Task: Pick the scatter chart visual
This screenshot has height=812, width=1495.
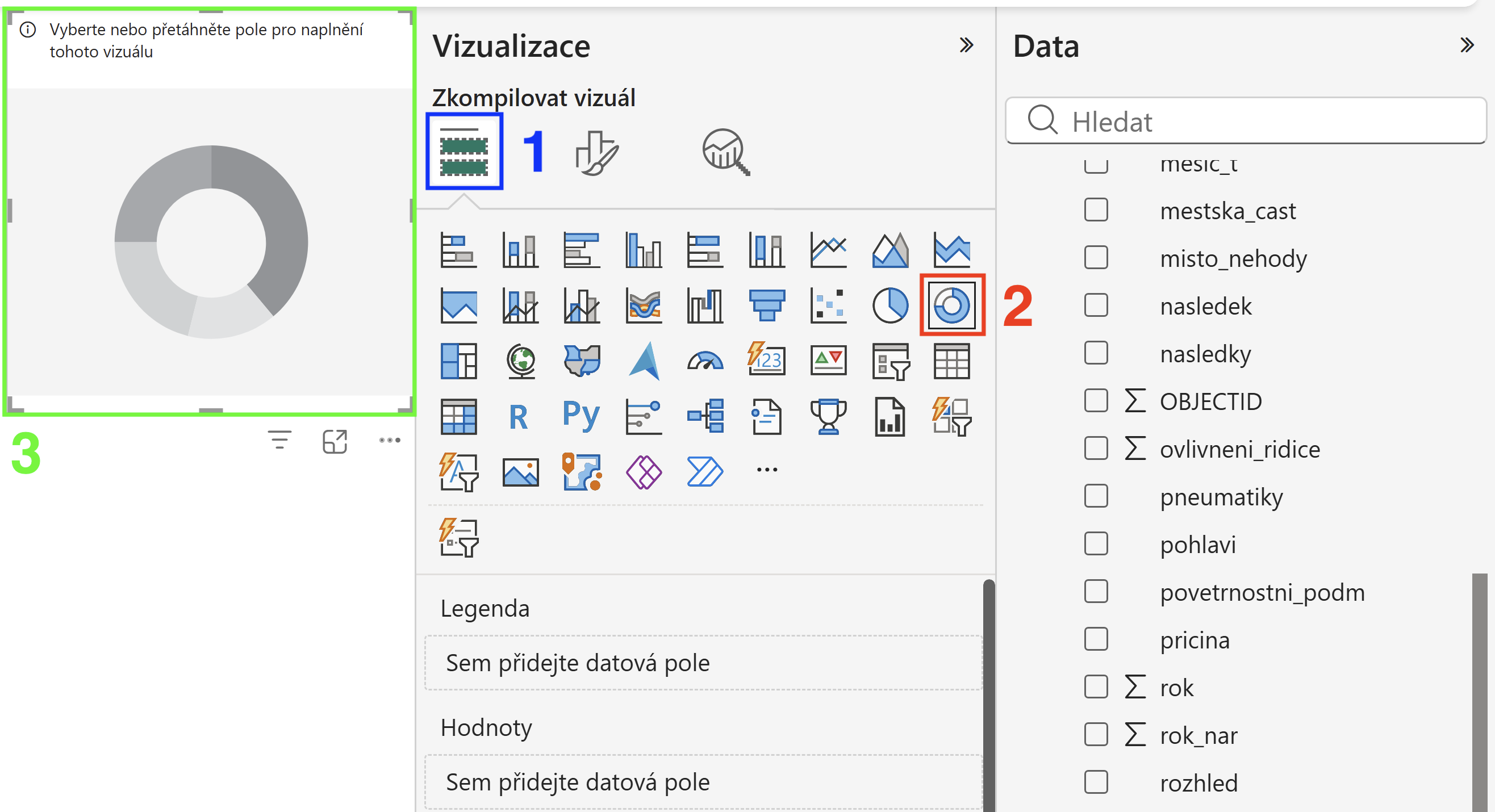Action: (x=828, y=305)
